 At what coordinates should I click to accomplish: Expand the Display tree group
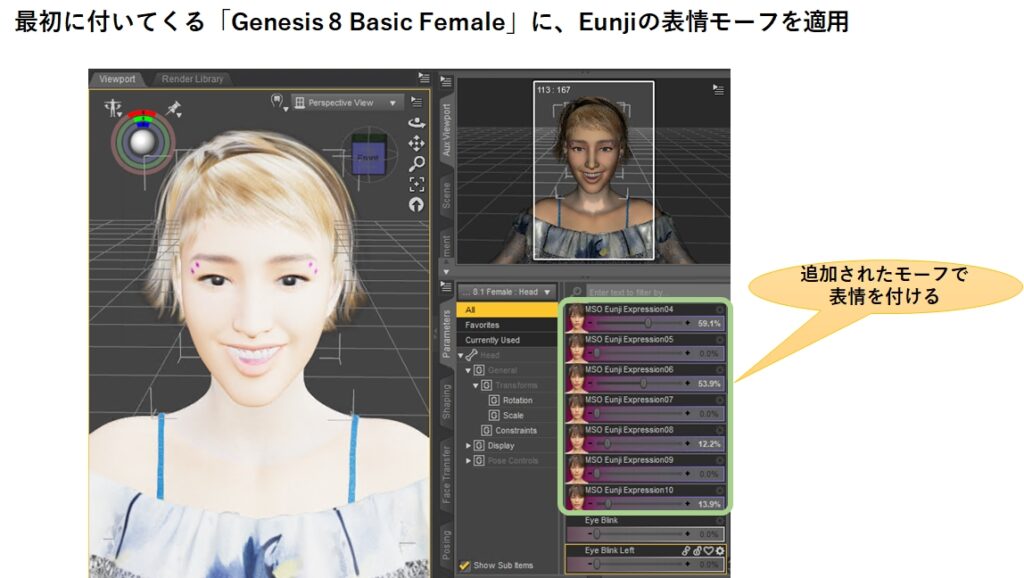pos(469,446)
